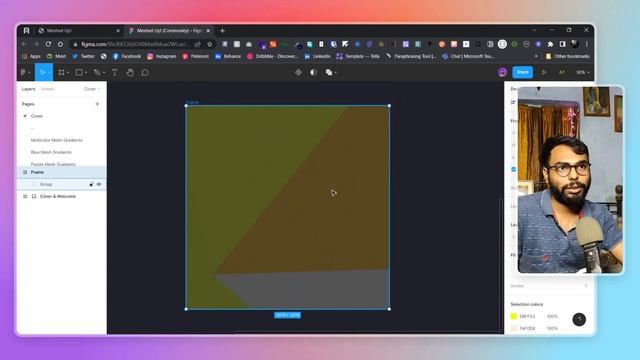Select the Frame layer

coord(62,172)
